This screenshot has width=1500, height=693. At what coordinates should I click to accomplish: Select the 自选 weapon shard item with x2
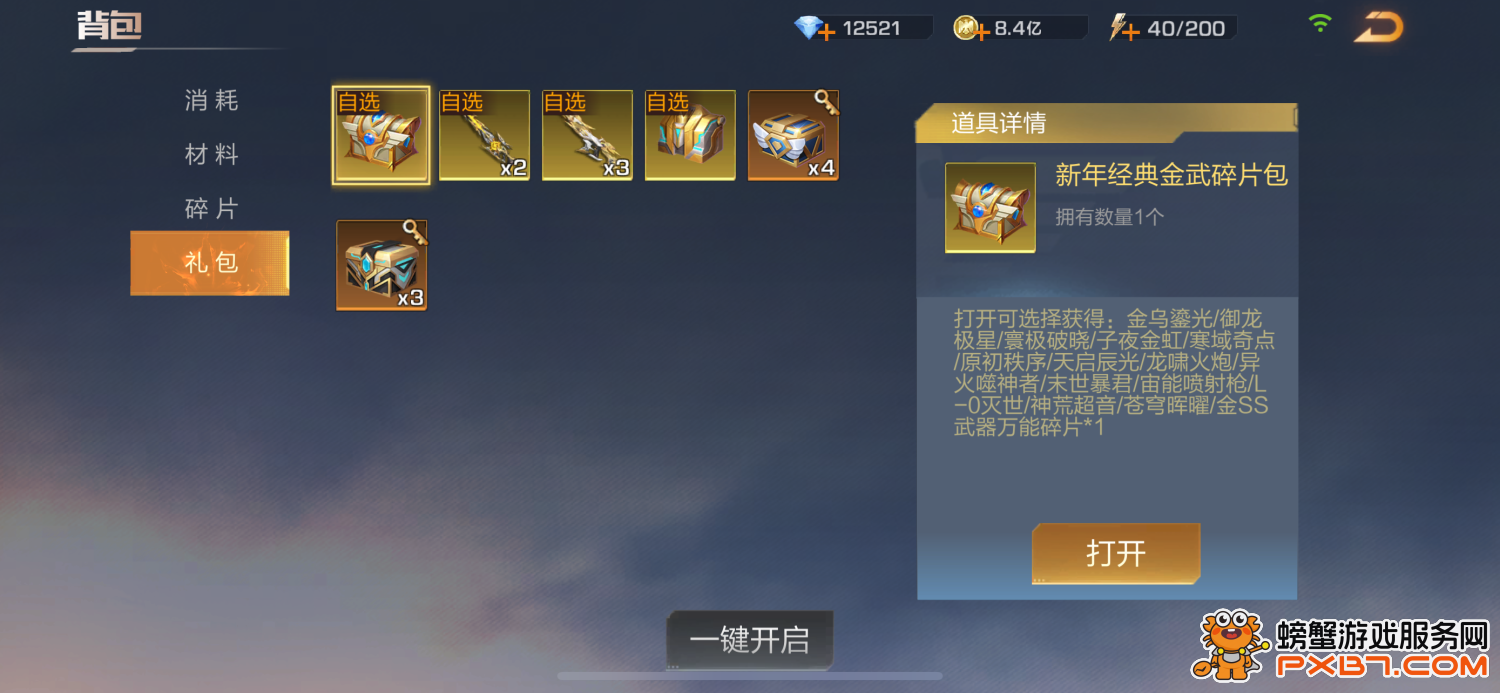[x=484, y=136]
